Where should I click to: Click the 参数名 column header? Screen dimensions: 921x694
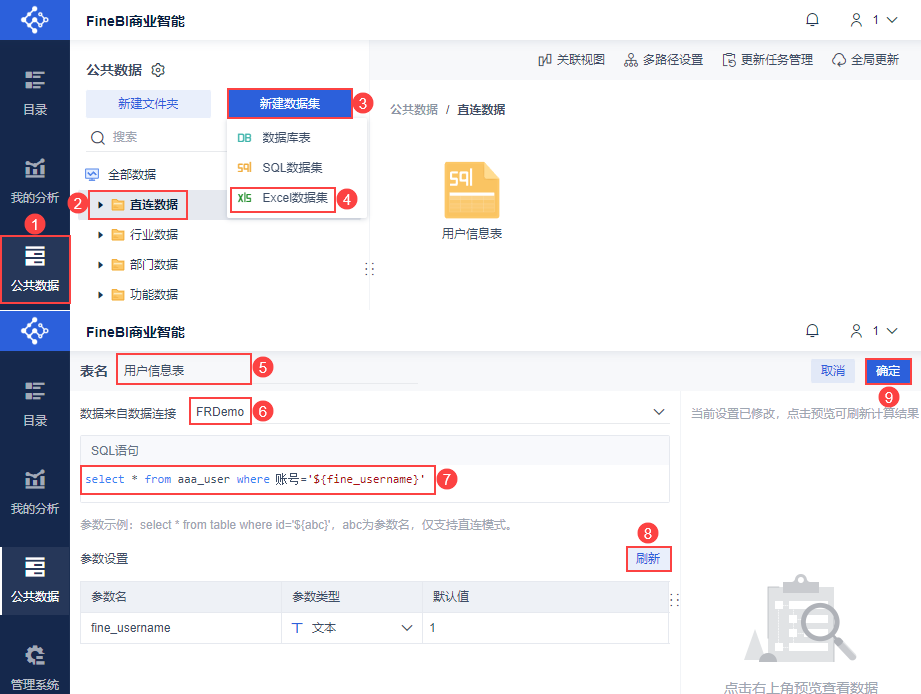click(181, 597)
